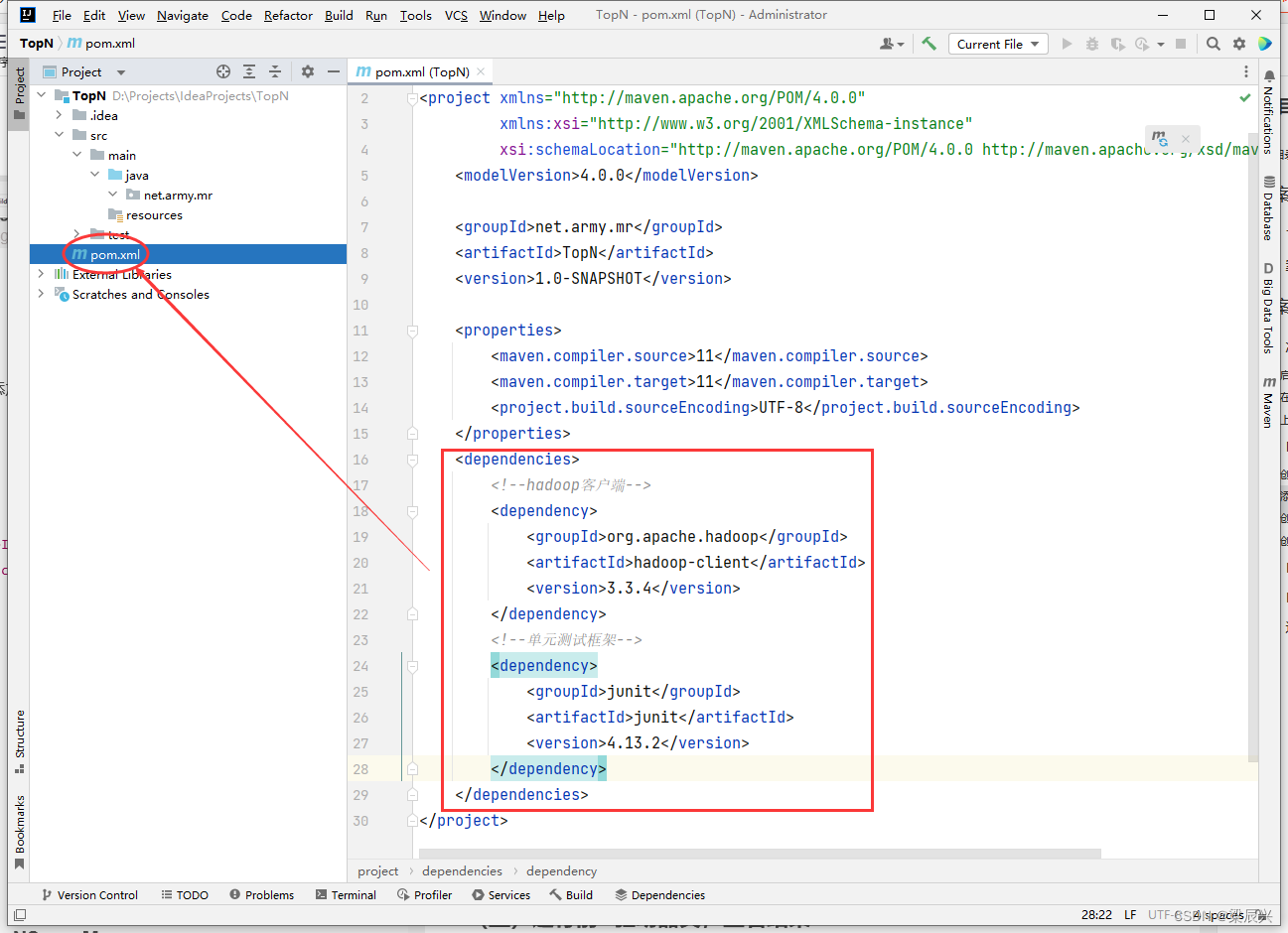Open the Current File run configuration dropdown

(999, 44)
